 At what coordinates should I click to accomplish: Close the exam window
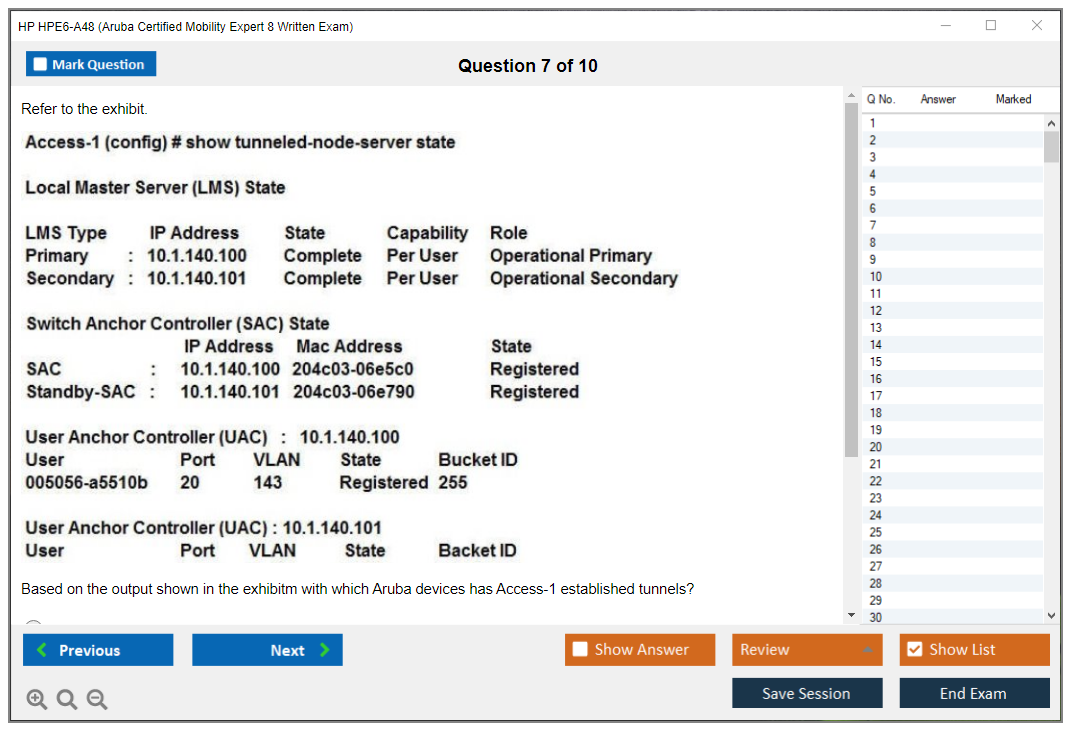point(1037,26)
